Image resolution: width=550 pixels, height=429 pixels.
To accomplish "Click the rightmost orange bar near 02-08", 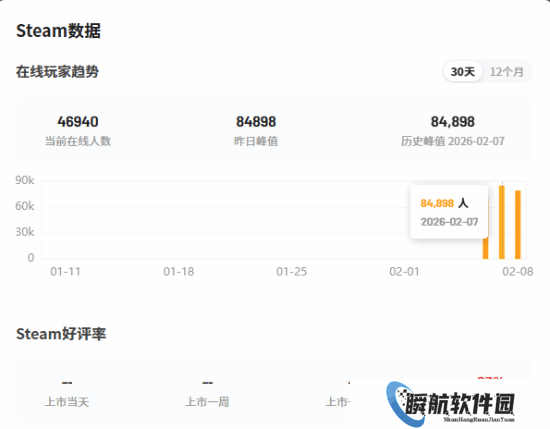I will tap(518, 224).
